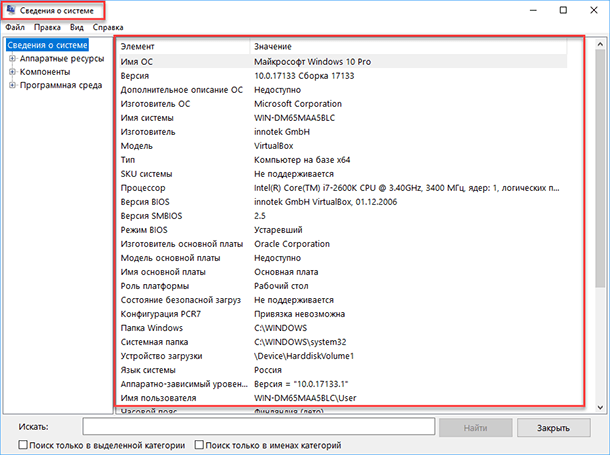The width and height of the screenshot is (610, 455).
Task: Open the Справка menu
Action: pyautogui.click(x=108, y=27)
